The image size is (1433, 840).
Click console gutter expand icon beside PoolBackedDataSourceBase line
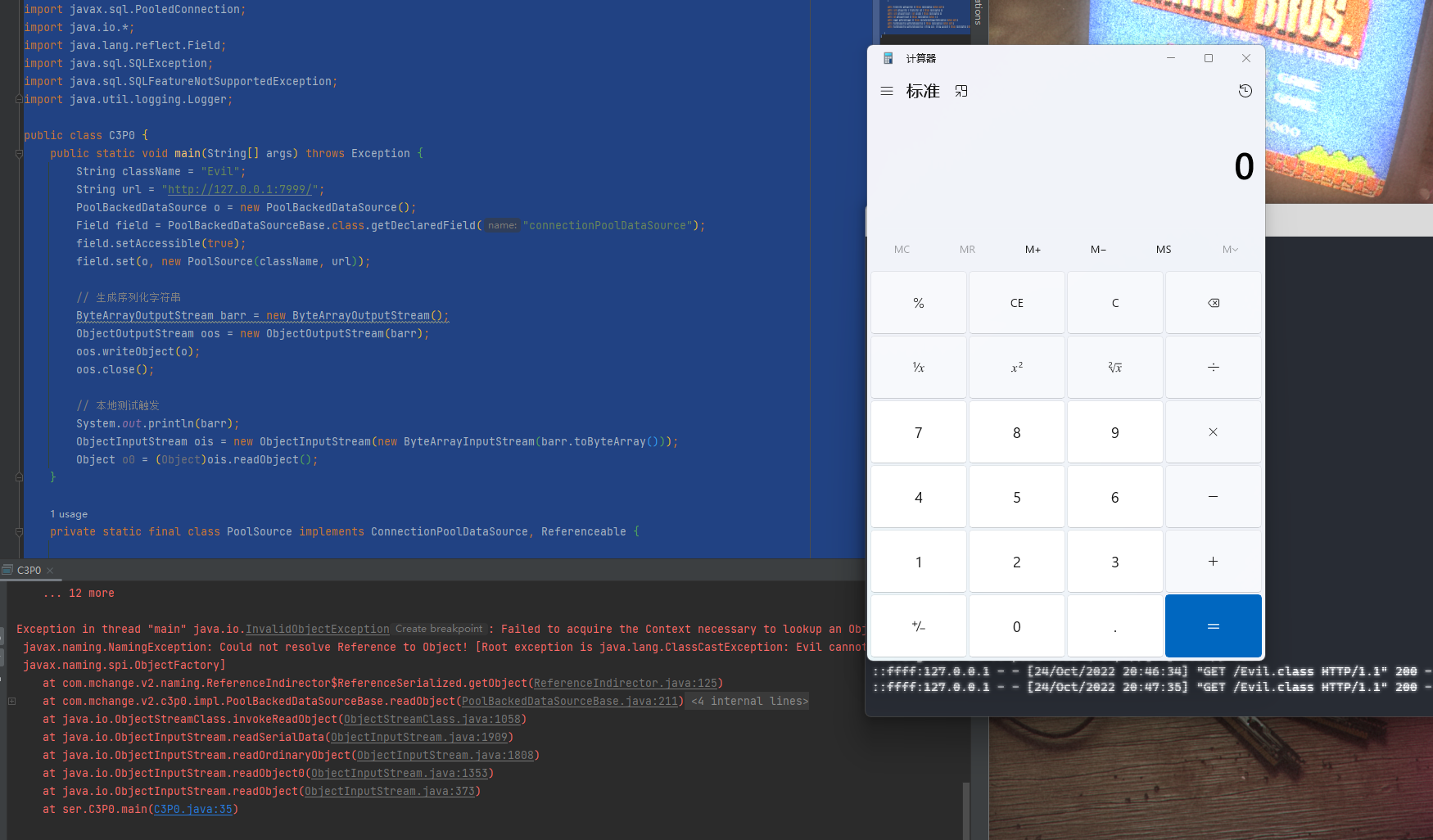[x=11, y=701]
